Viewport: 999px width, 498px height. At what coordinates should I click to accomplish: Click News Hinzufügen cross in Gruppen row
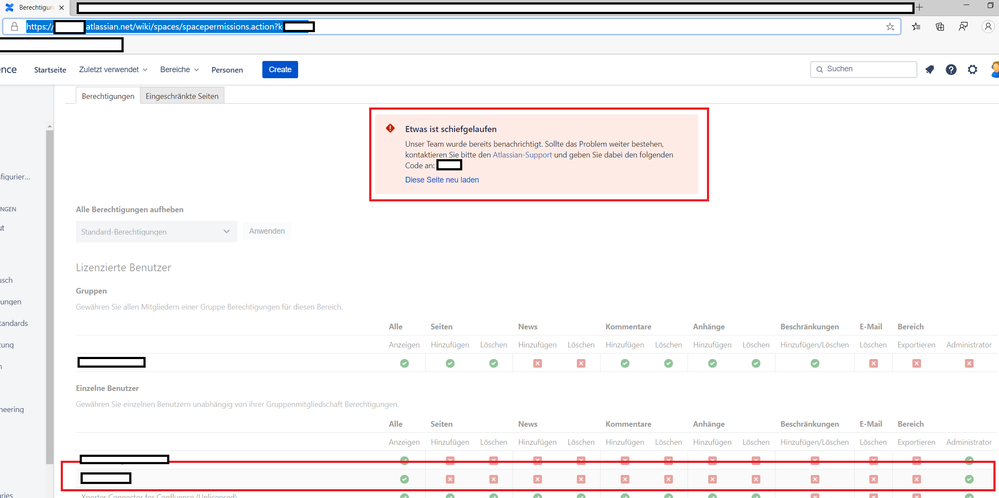537,363
